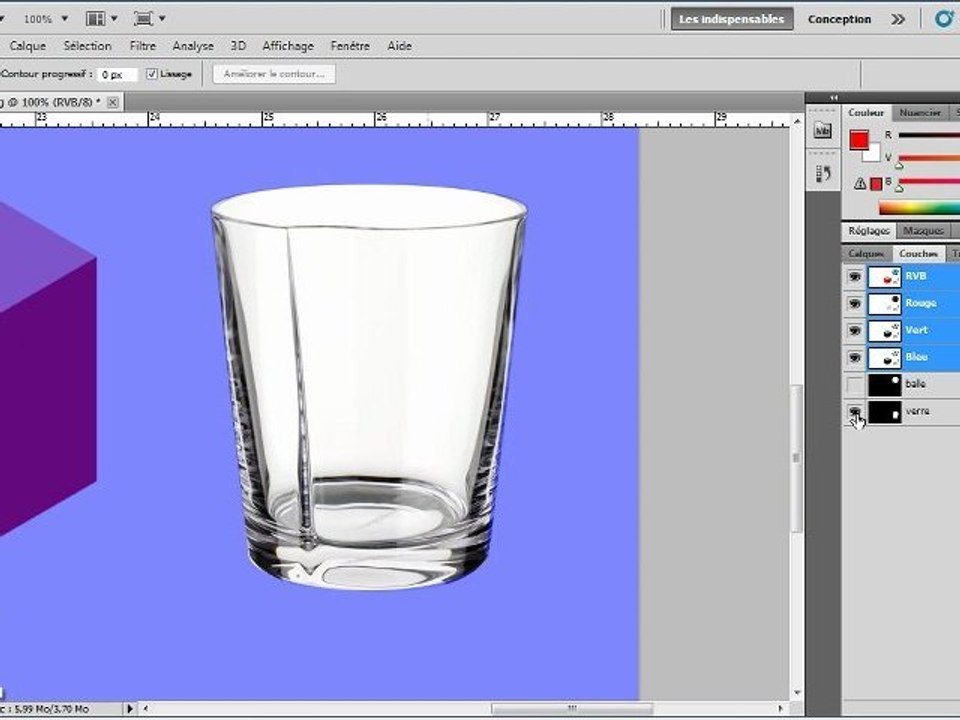Select the Couches tab
The height and width of the screenshot is (720, 960).
[x=918, y=253]
